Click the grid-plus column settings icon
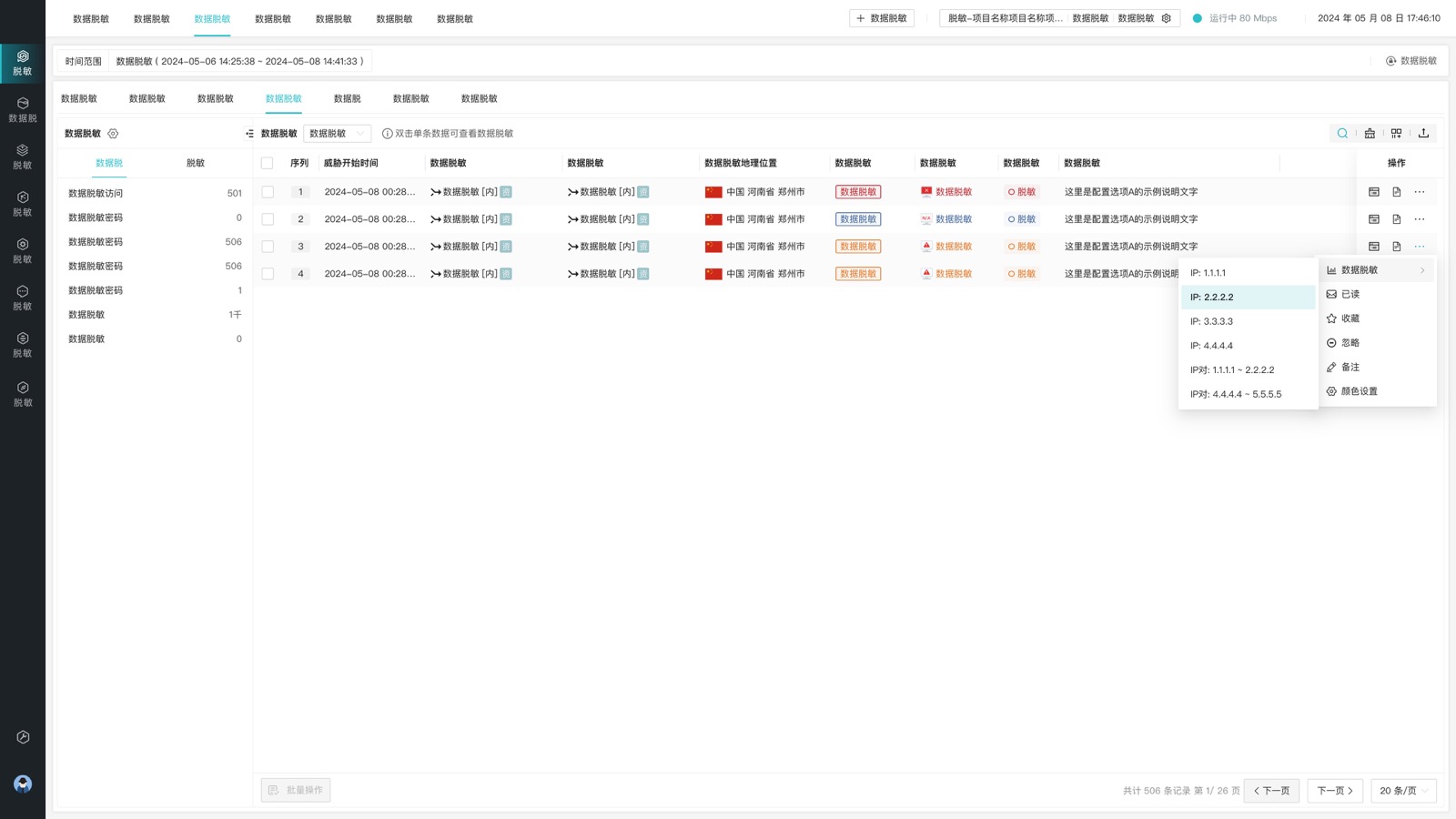 pyautogui.click(x=1396, y=133)
